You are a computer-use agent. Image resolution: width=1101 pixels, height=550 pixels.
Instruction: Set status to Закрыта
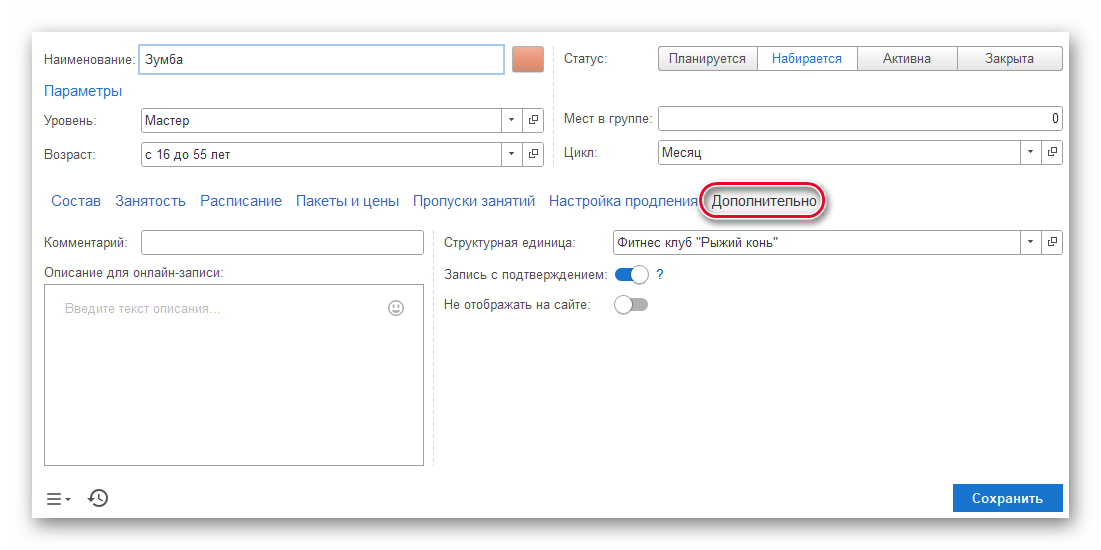(x=1010, y=58)
